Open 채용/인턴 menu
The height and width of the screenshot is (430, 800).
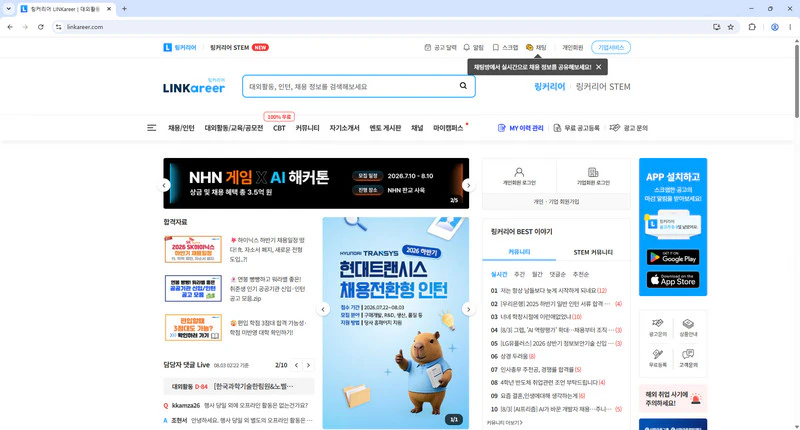tap(181, 128)
